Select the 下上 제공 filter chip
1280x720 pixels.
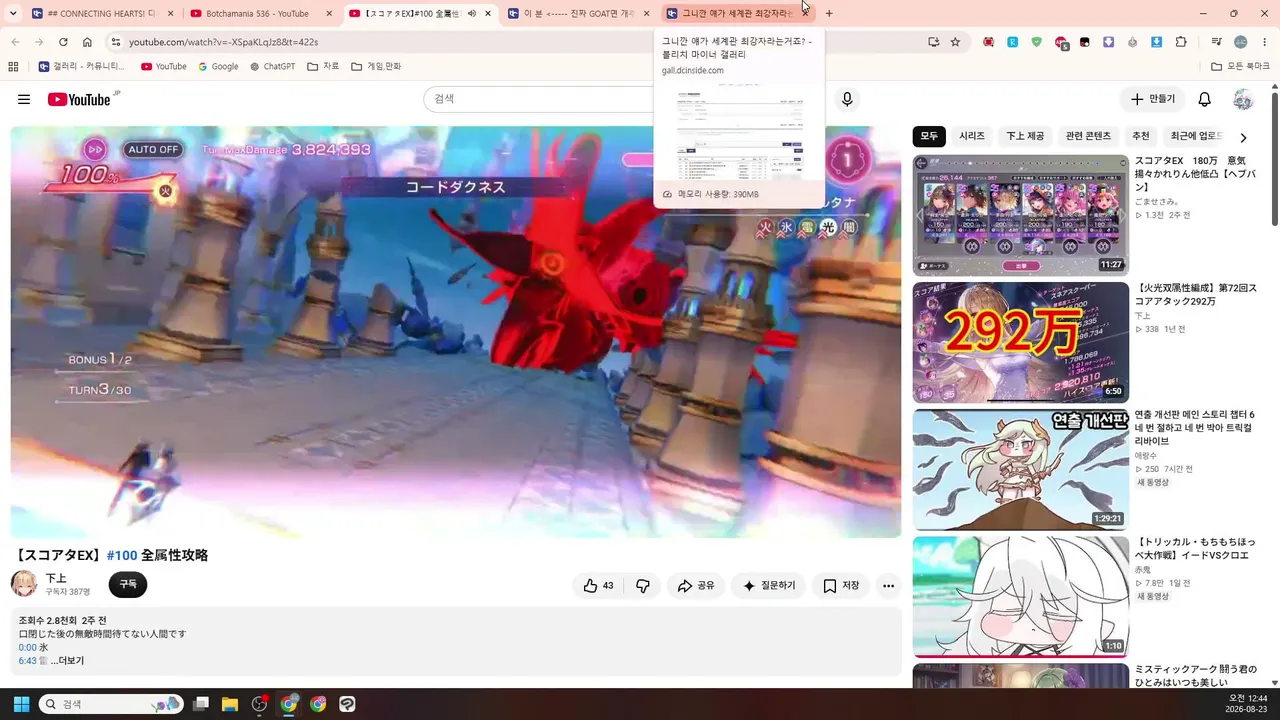click(1025, 136)
